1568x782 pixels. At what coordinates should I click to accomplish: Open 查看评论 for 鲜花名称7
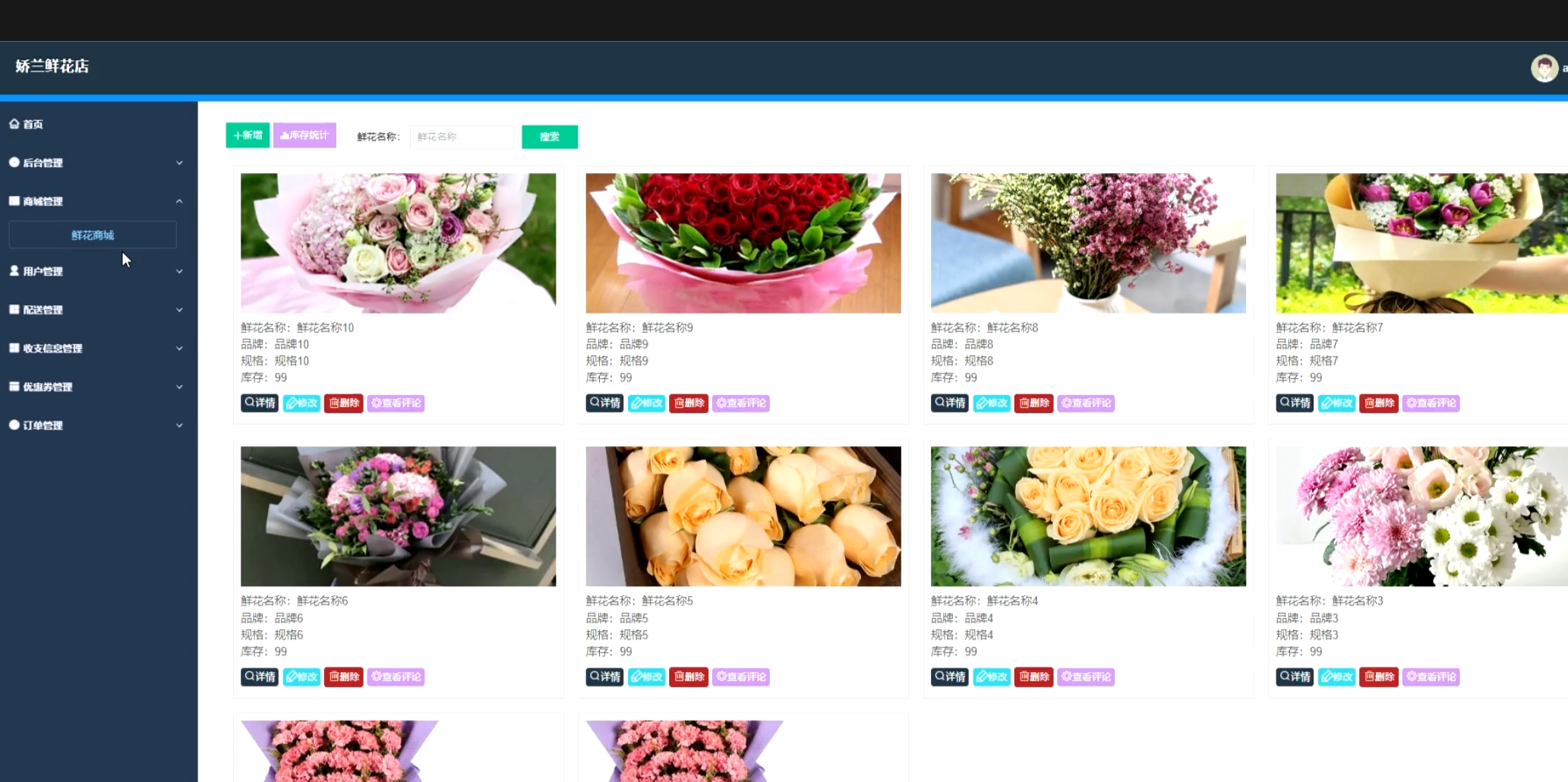1431,403
